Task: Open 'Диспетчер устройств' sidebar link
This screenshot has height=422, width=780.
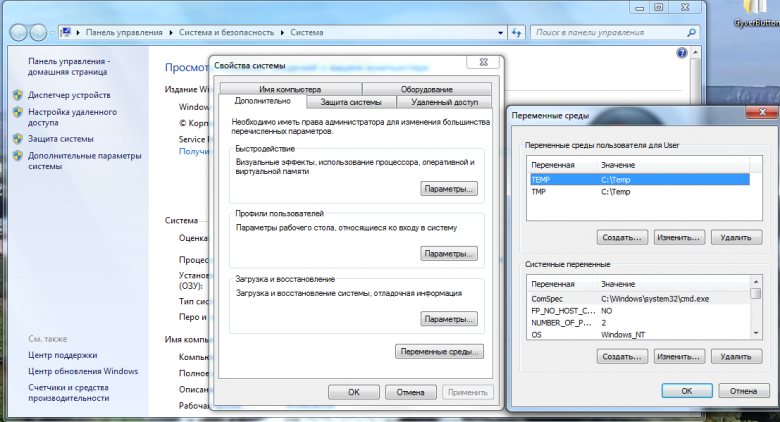Action: pos(69,95)
